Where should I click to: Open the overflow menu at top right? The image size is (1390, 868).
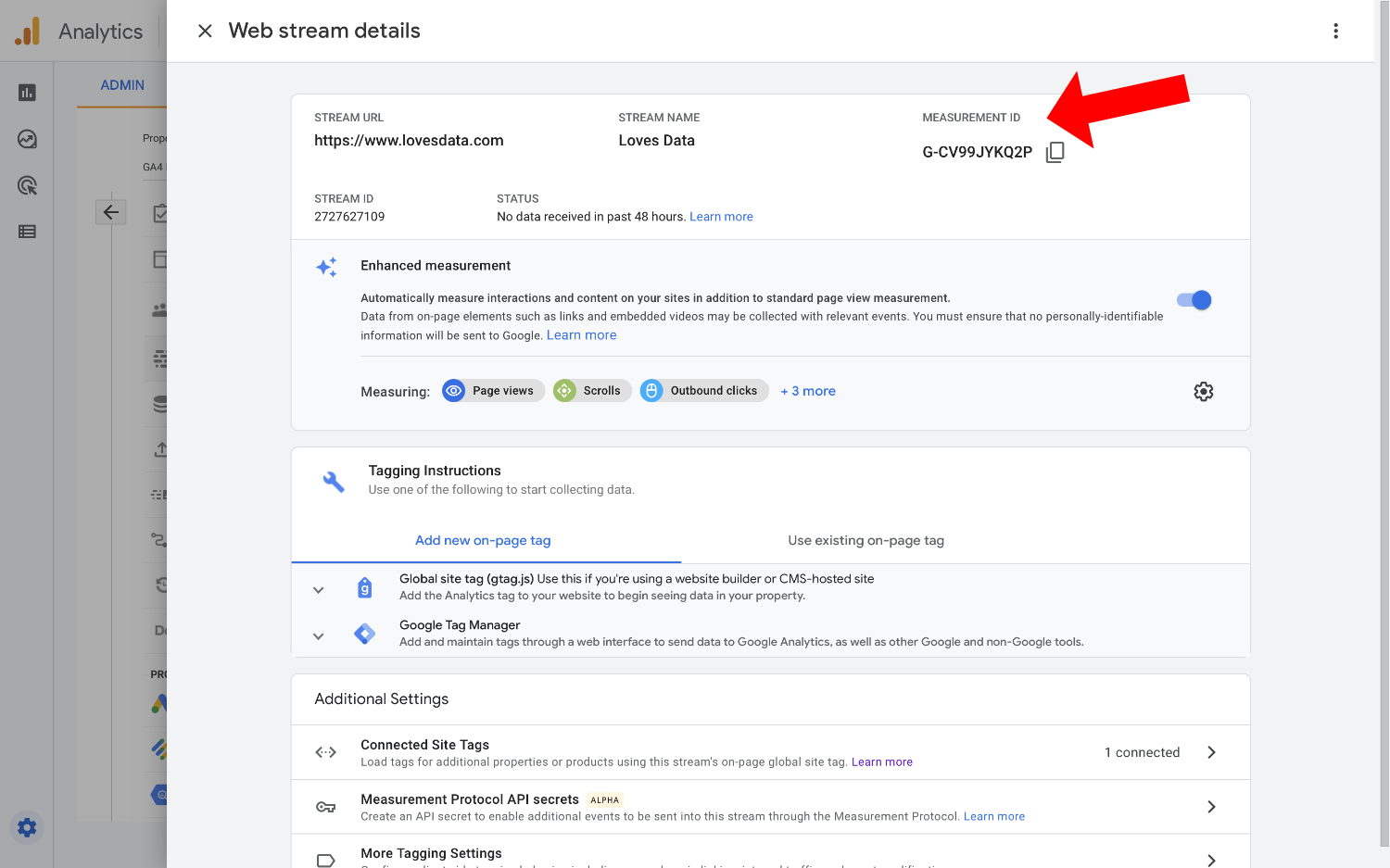(x=1335, y=30)
